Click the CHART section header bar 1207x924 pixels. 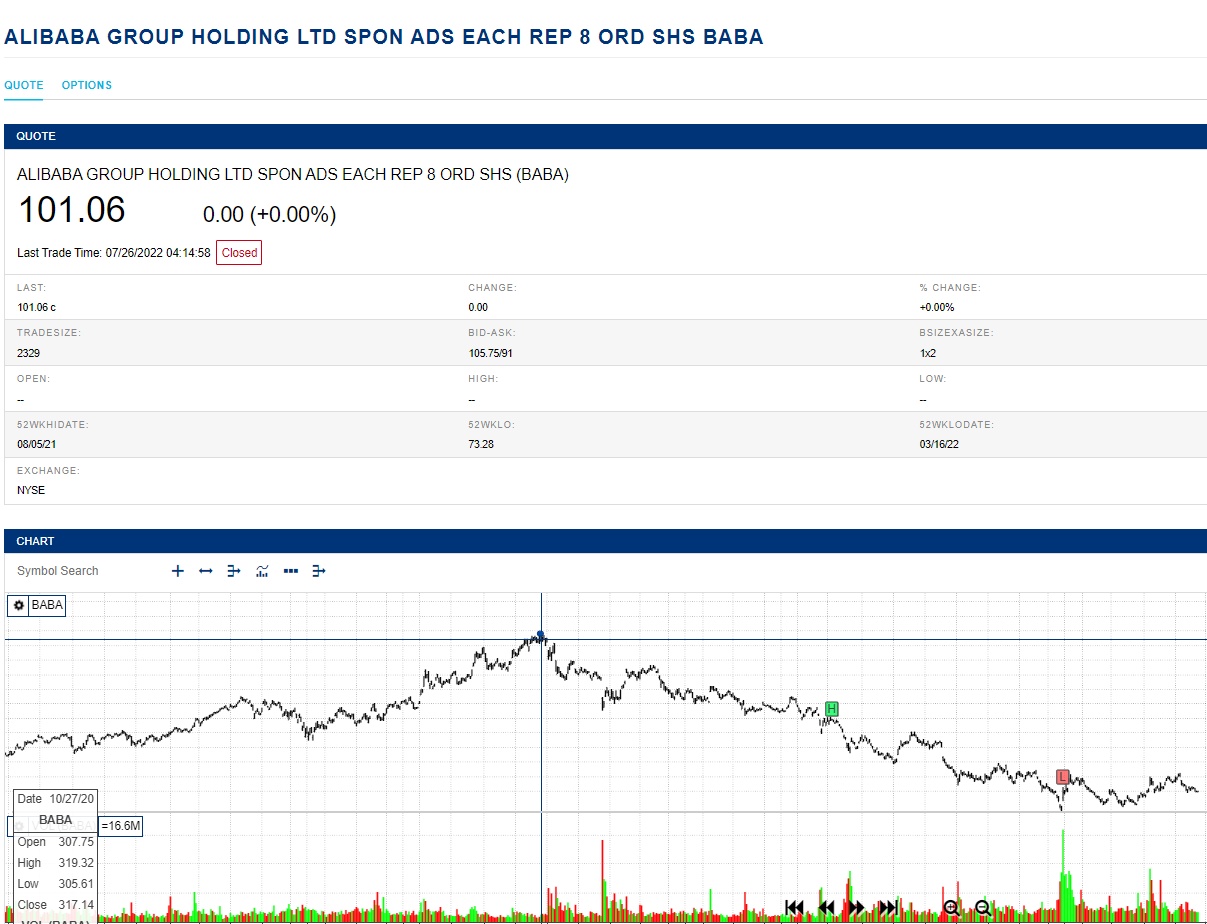(x=605, y=541)
